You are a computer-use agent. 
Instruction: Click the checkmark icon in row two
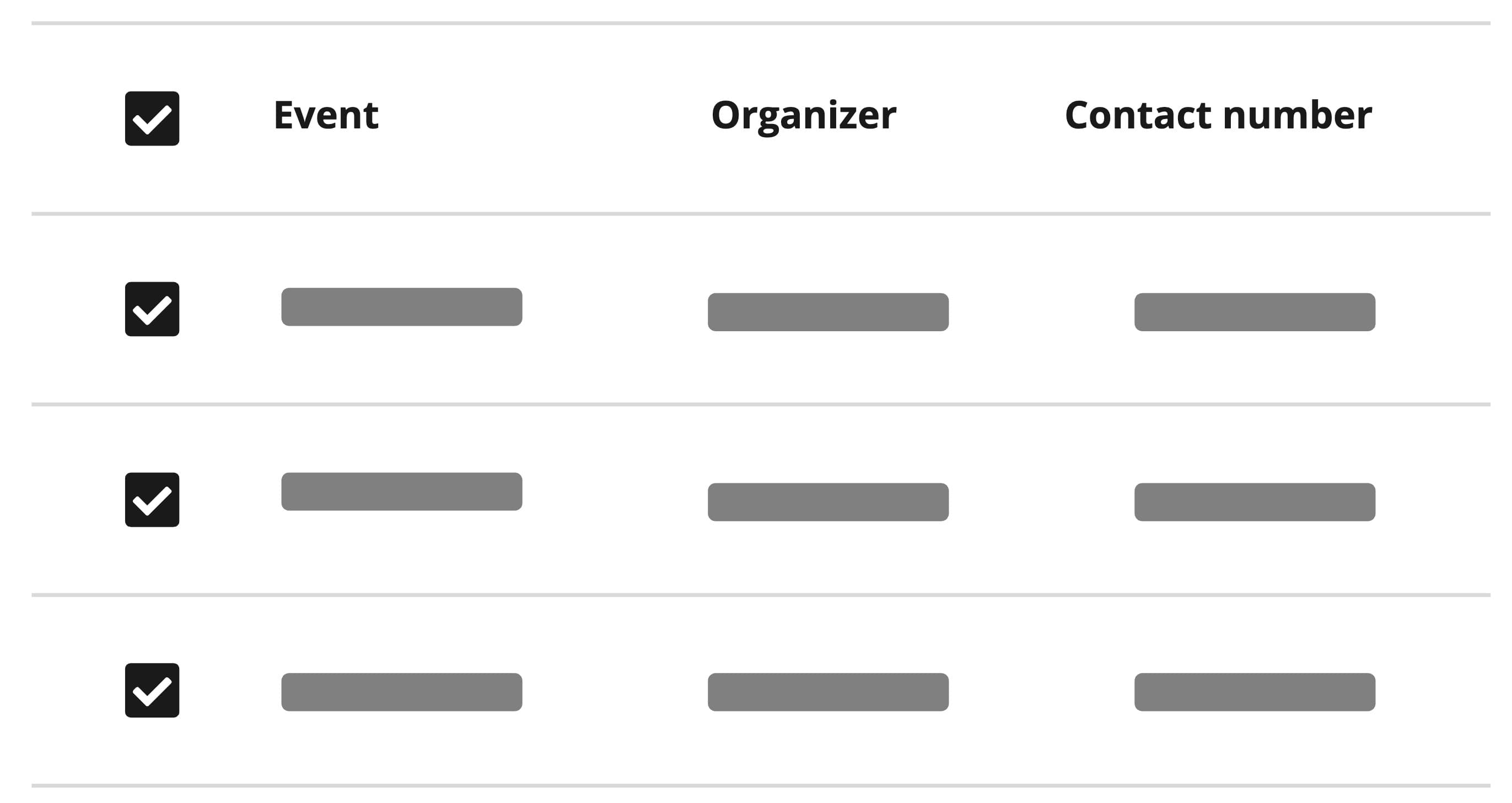pos(153,500)
